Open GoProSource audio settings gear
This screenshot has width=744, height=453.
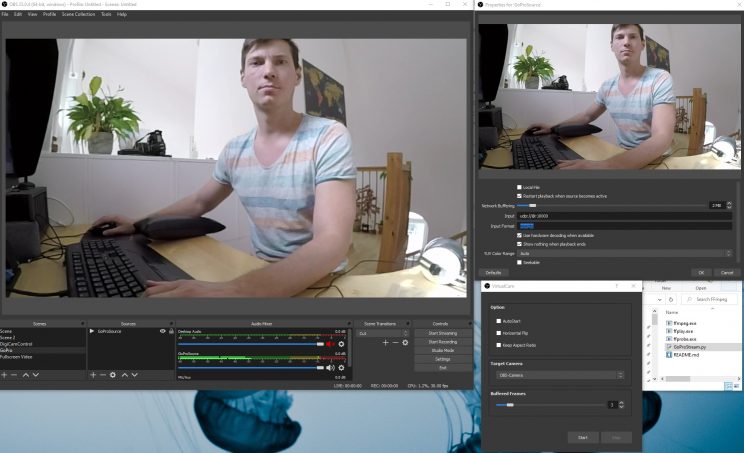tap(341, 368)
